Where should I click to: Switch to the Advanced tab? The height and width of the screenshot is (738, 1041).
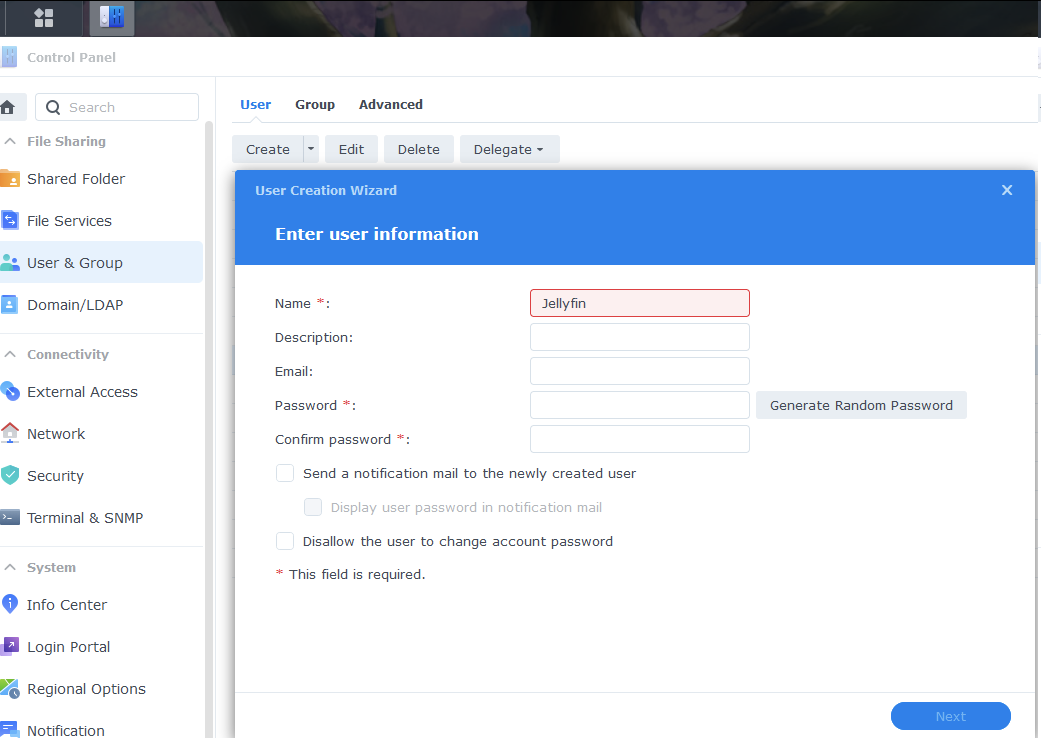pos(391,104)
